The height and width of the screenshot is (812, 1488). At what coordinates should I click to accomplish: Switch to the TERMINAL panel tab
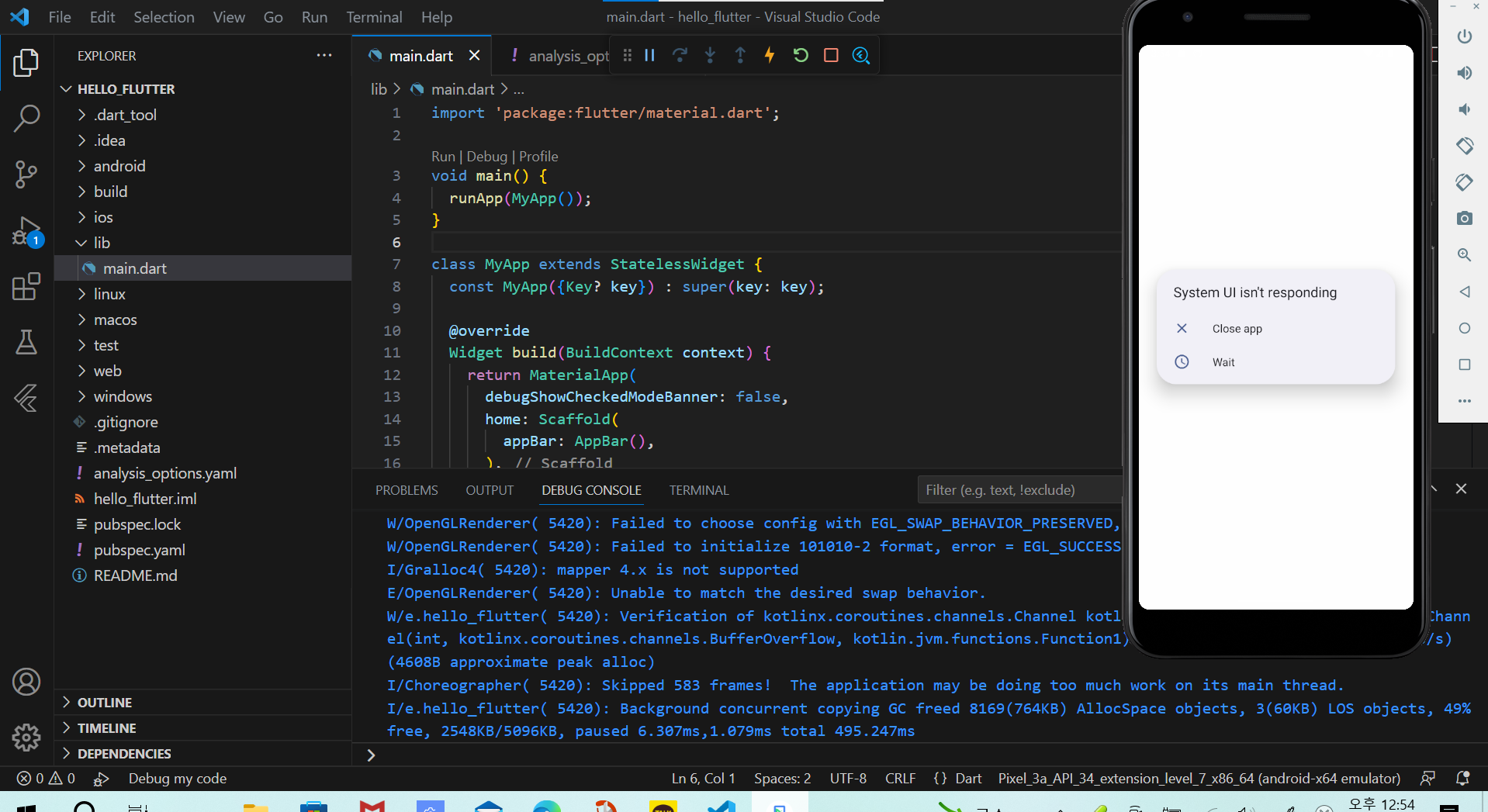coord(699,490)
